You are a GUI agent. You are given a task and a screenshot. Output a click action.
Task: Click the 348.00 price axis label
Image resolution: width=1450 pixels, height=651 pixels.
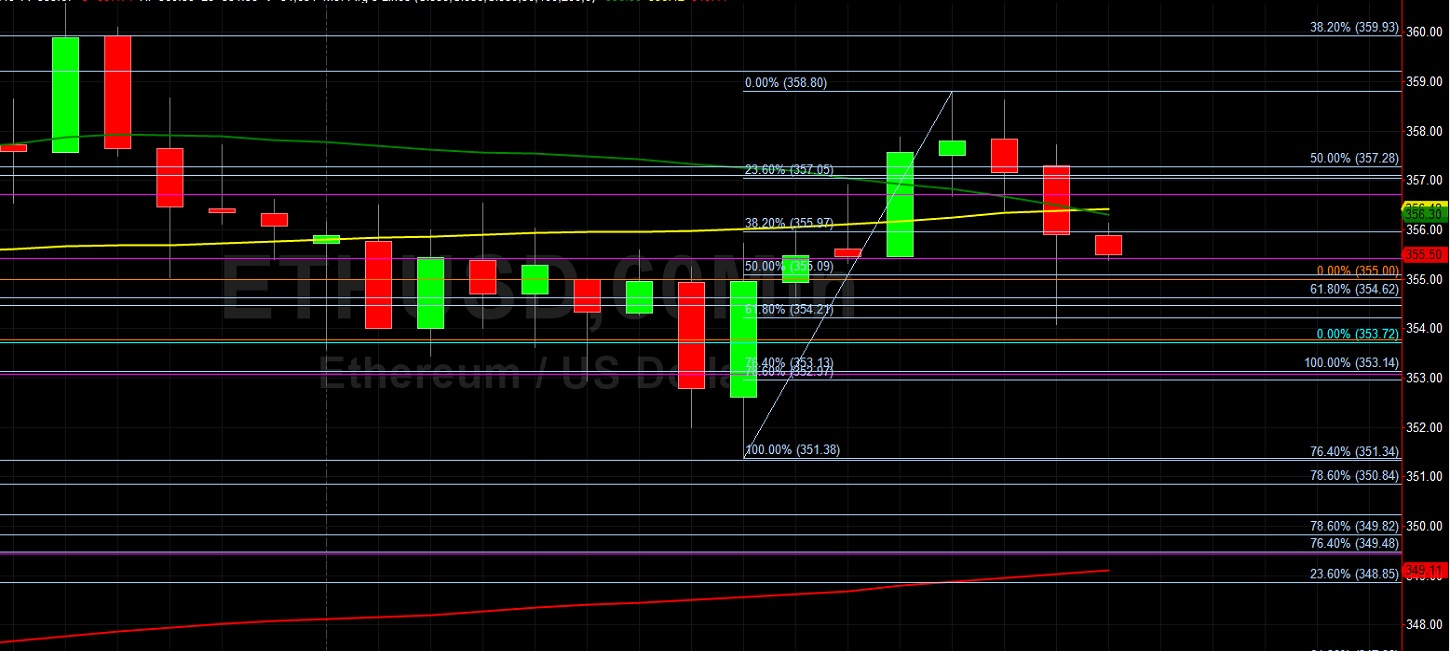tap(1424, 625)
